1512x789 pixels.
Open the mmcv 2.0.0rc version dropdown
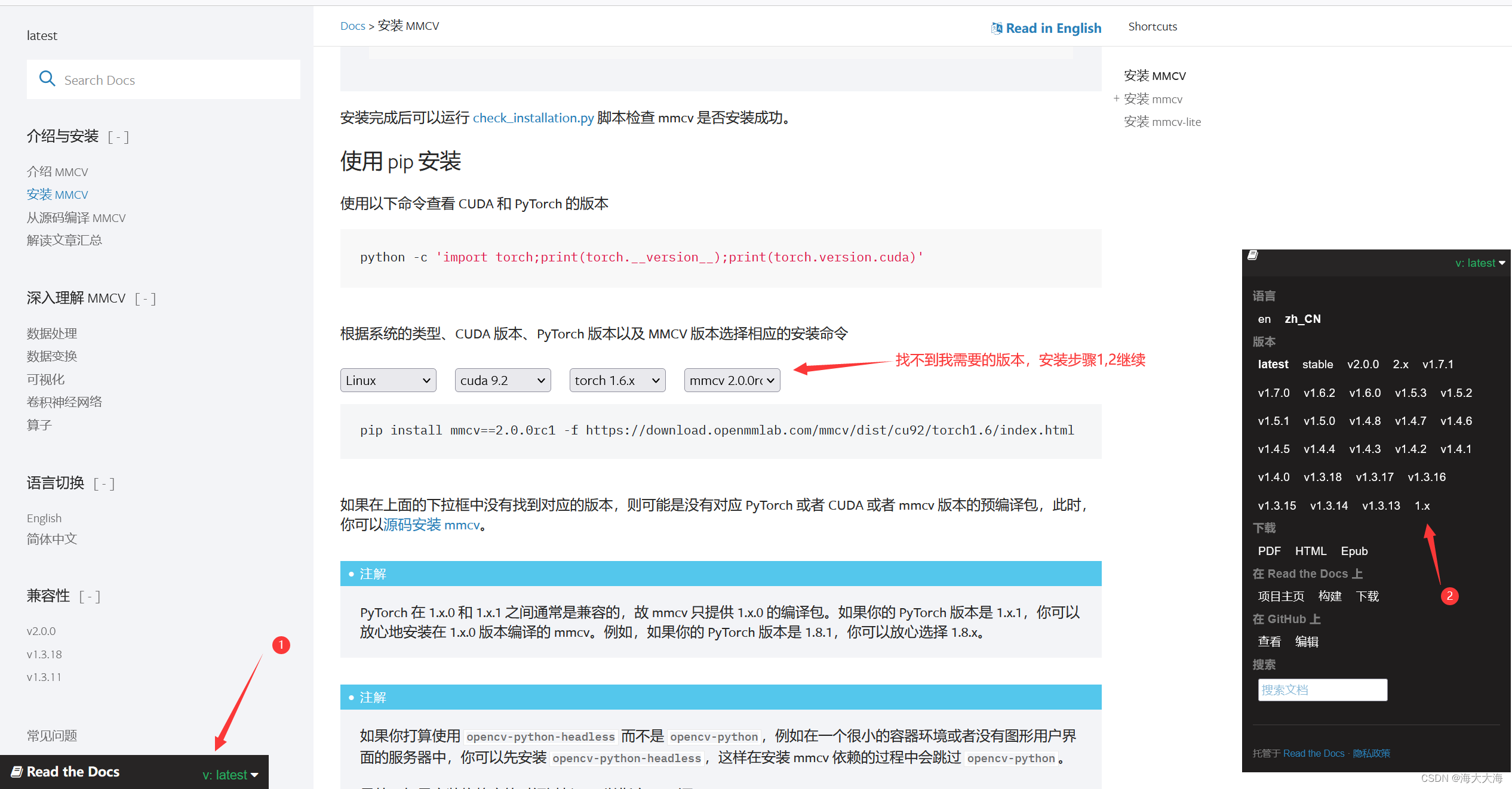coord(732,380)
